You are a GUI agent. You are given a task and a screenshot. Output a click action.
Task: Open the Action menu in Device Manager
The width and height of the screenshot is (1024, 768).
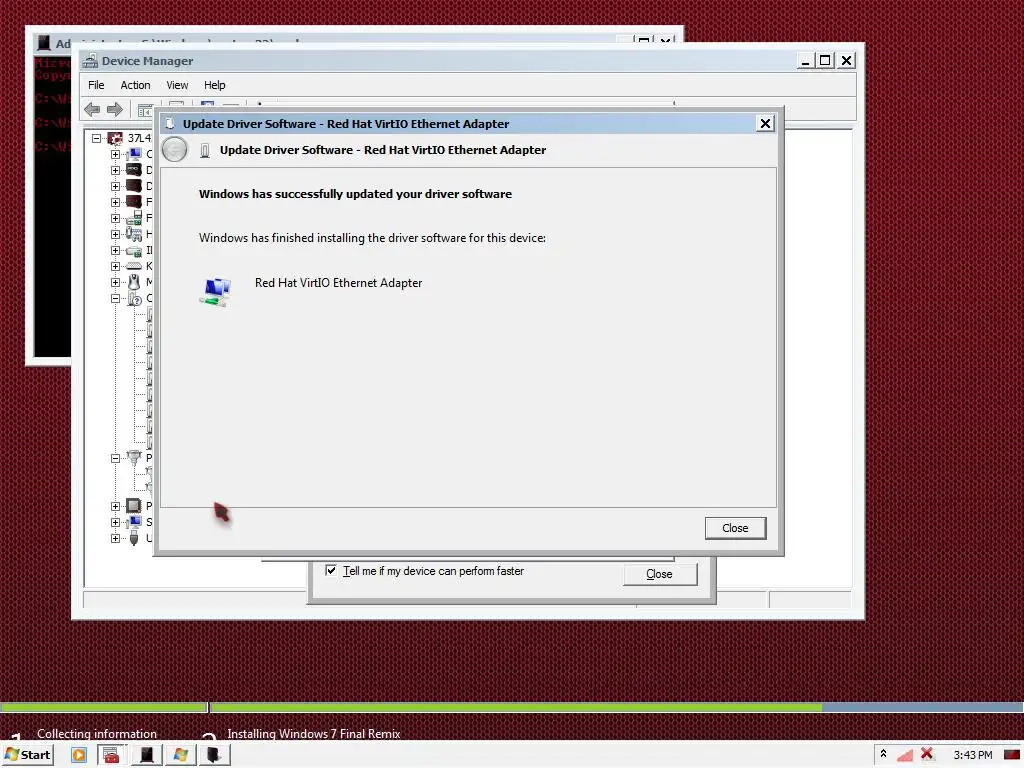[x=135, y=85]
